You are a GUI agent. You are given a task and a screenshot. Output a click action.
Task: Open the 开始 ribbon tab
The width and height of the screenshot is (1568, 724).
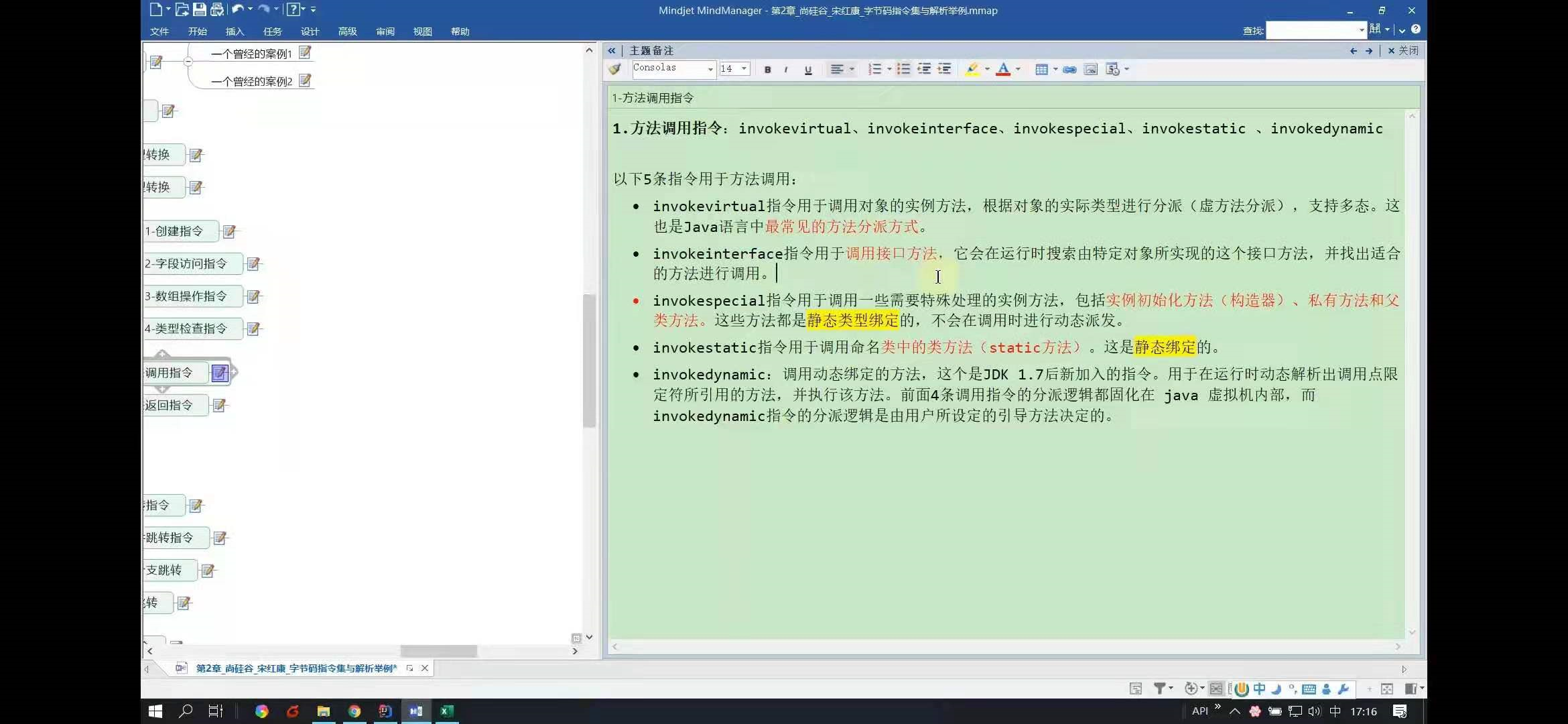coord(197,32)
